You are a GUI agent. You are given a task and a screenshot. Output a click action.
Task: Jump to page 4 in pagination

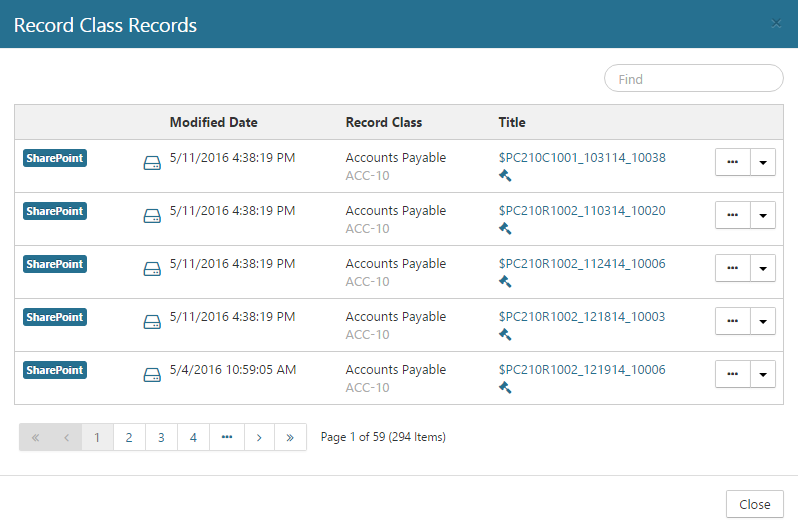[193, 437]
